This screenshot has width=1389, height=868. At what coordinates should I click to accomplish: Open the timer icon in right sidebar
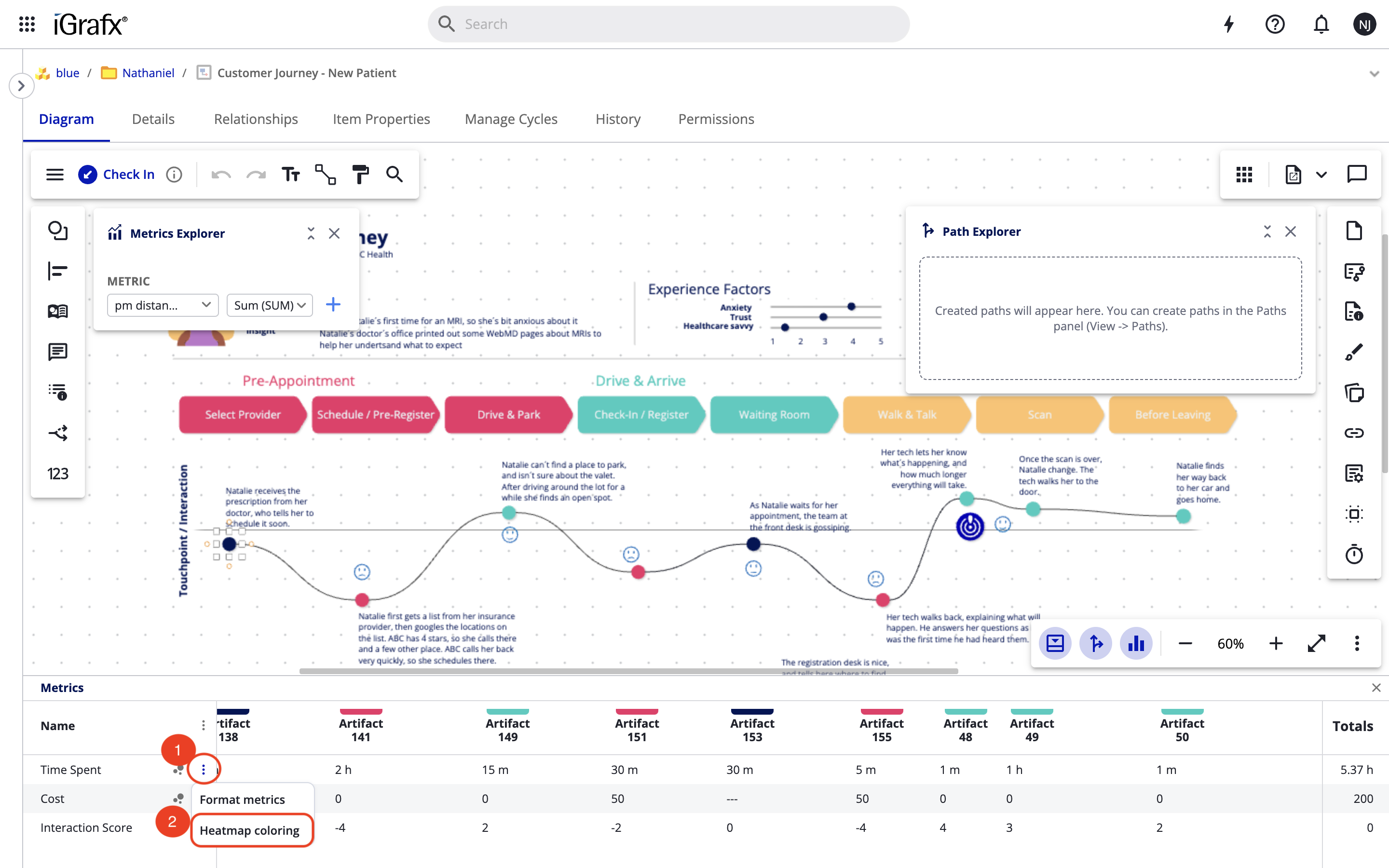1354,554
